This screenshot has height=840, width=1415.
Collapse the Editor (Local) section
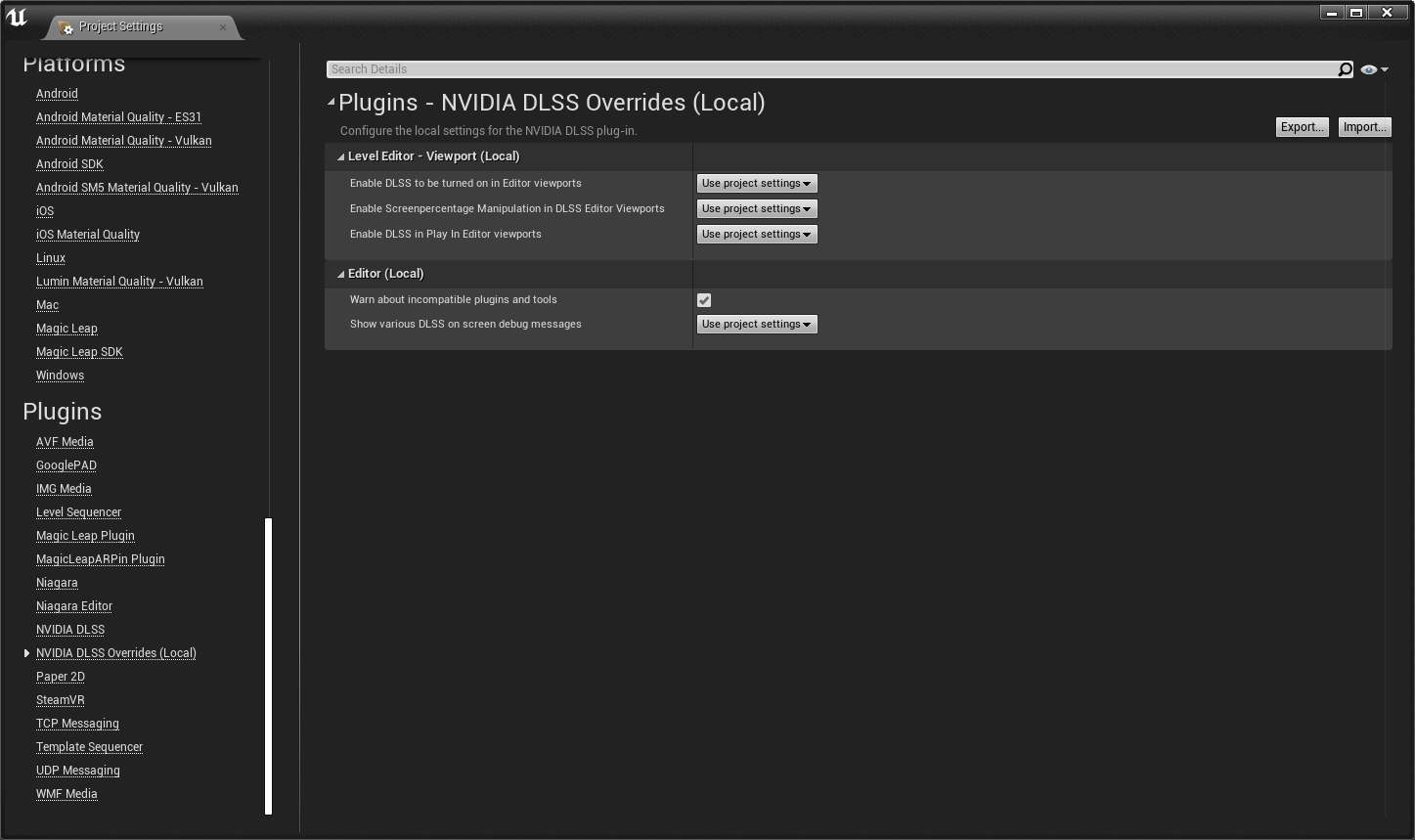tap(340, 274)
